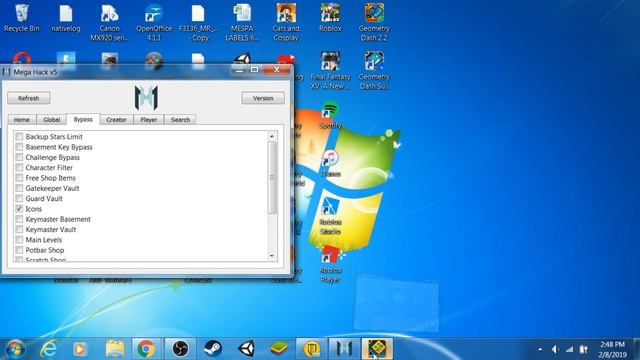Launch Steam from the taskbar
Viewport: 640px width, 360px height.
[213, 349]
